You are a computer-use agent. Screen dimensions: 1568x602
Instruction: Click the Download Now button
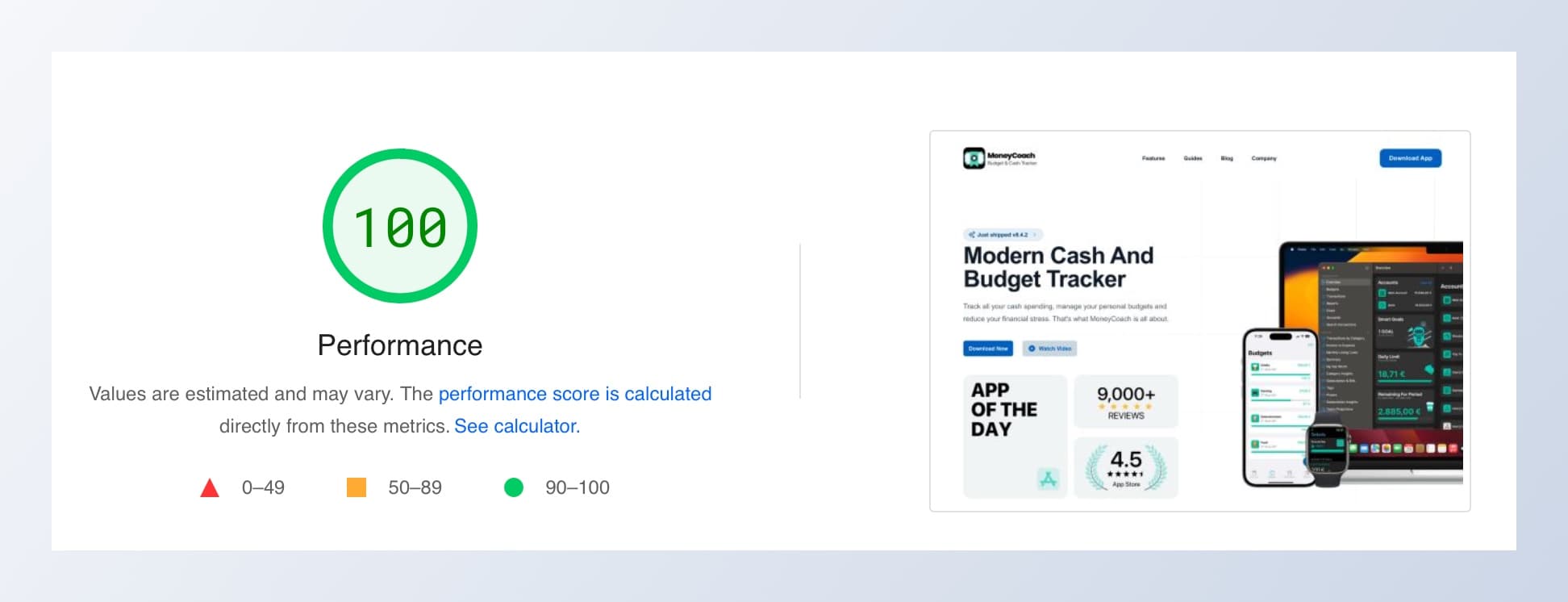point(988,349)
